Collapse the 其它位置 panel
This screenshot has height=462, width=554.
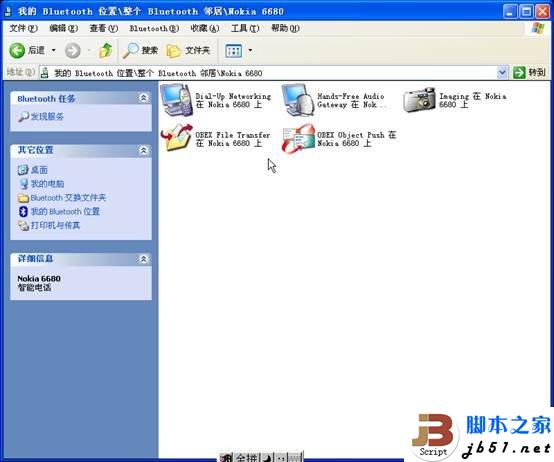(143, 150)
